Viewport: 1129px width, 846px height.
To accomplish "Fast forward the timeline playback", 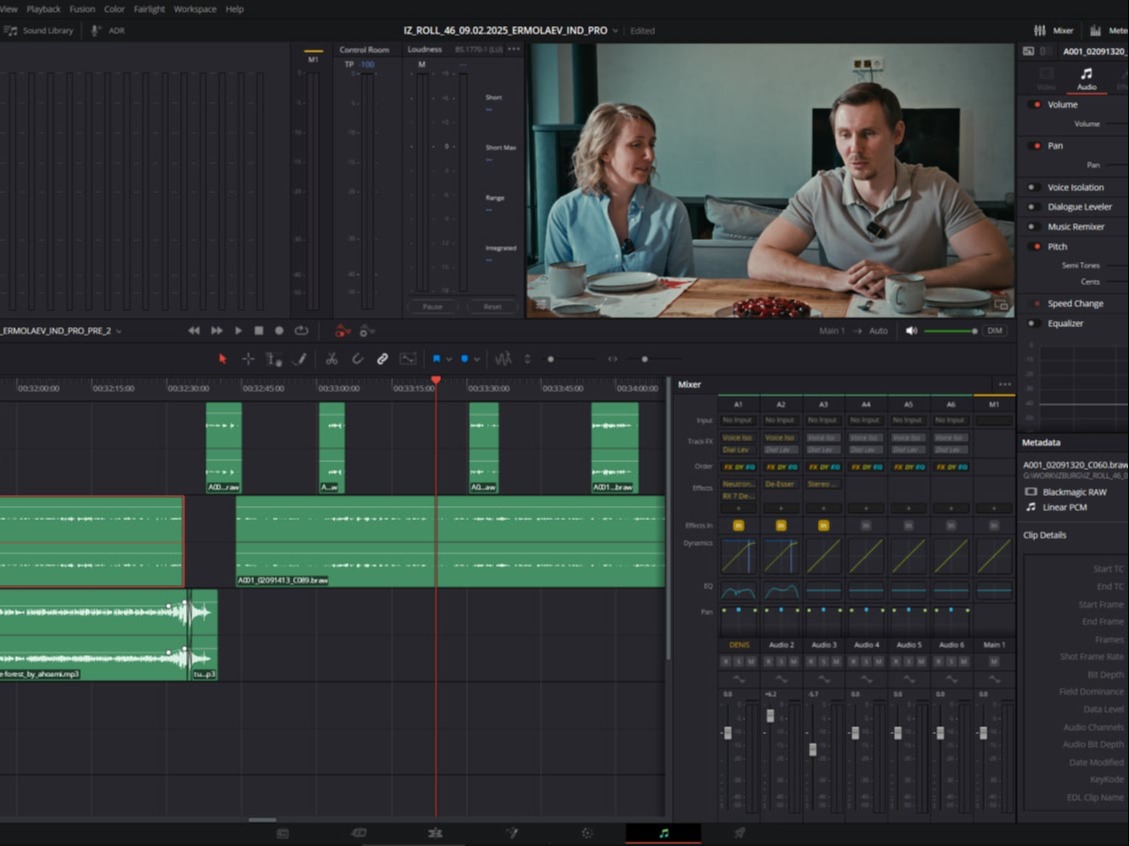I will [x=216, y=330].
